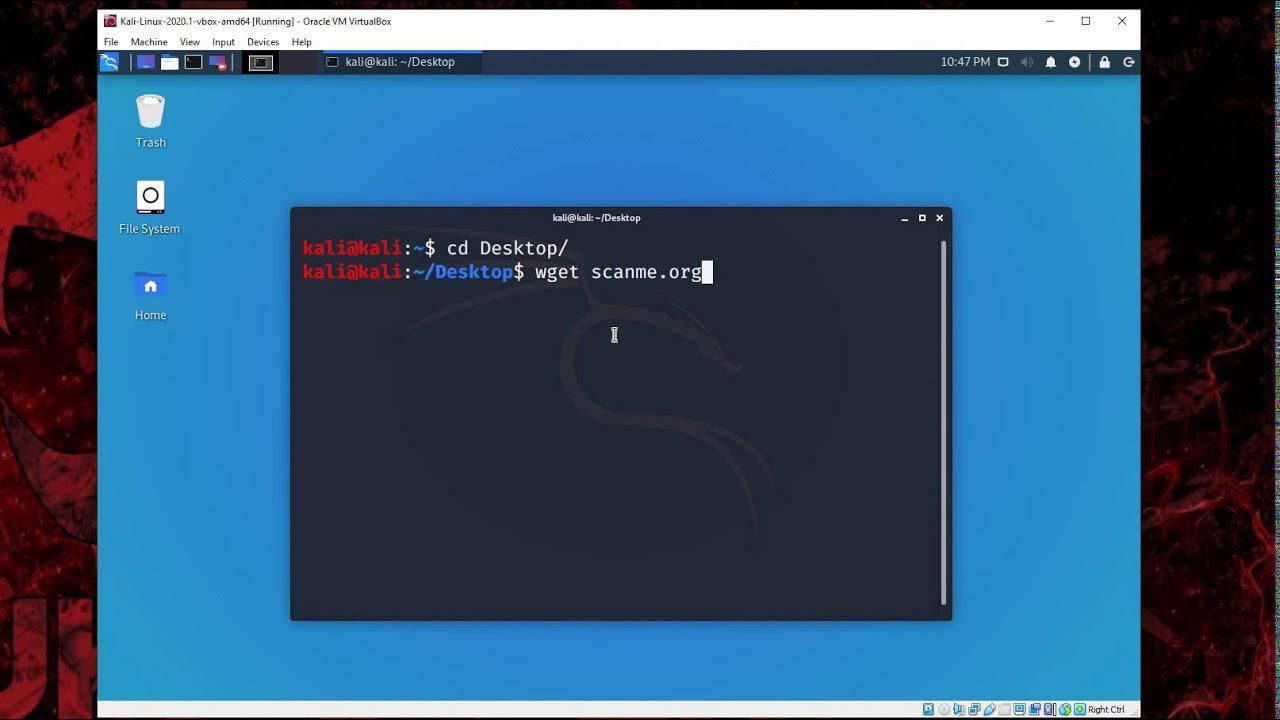Open the Kali applications menu dragon icon
The image size is (1280, 720).
click(110, 62)
